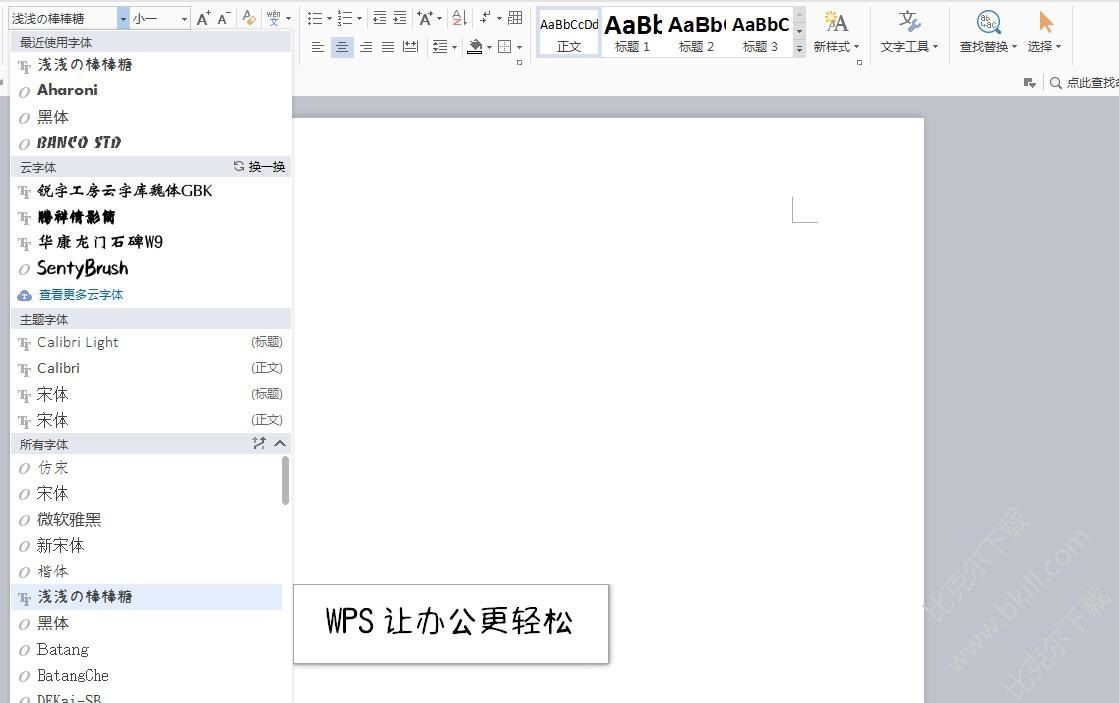
Task: Click the sort fonts icon in 所有字体 header
Action: click(258, 443)
